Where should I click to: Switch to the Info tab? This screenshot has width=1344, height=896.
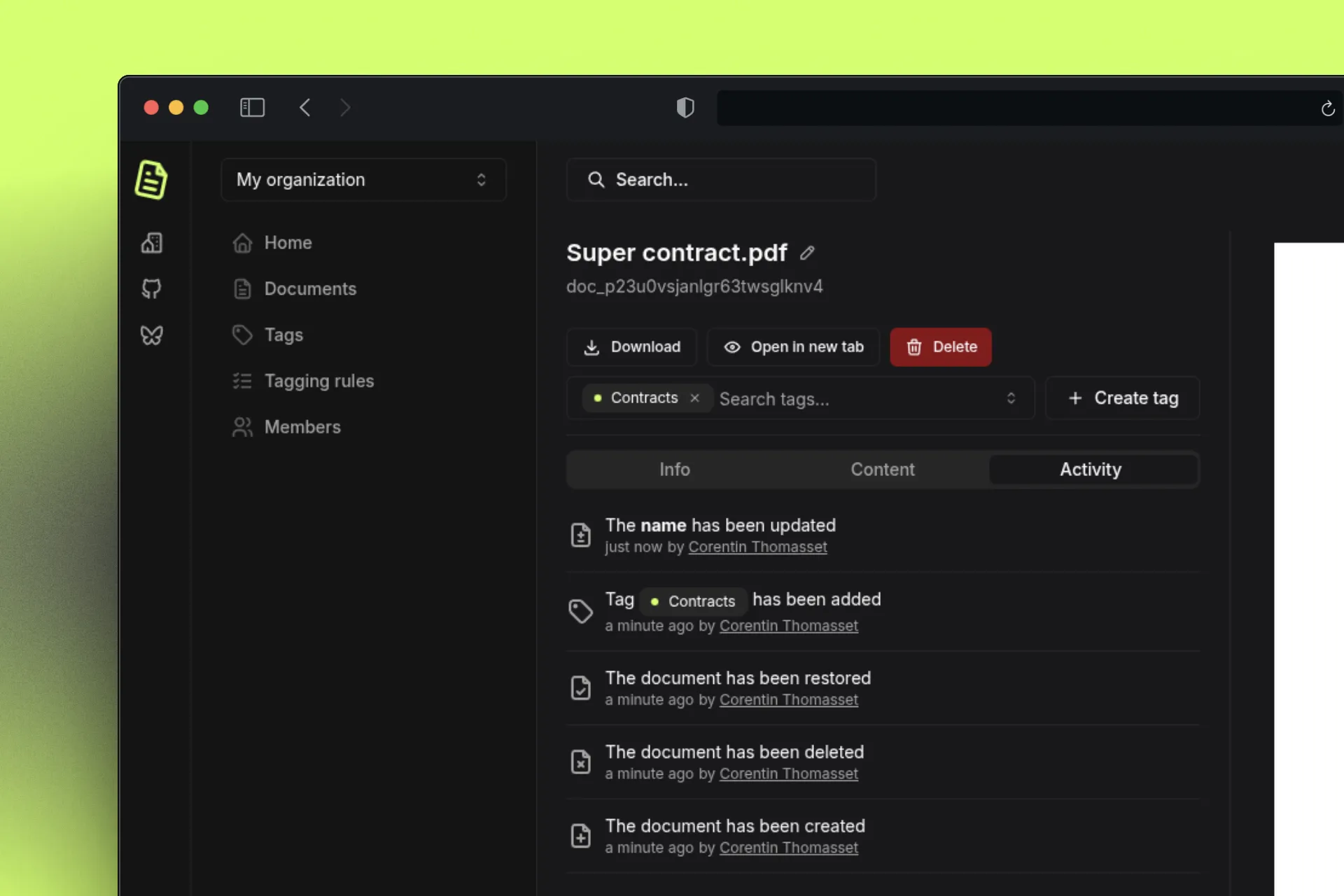tap(674, 470)
